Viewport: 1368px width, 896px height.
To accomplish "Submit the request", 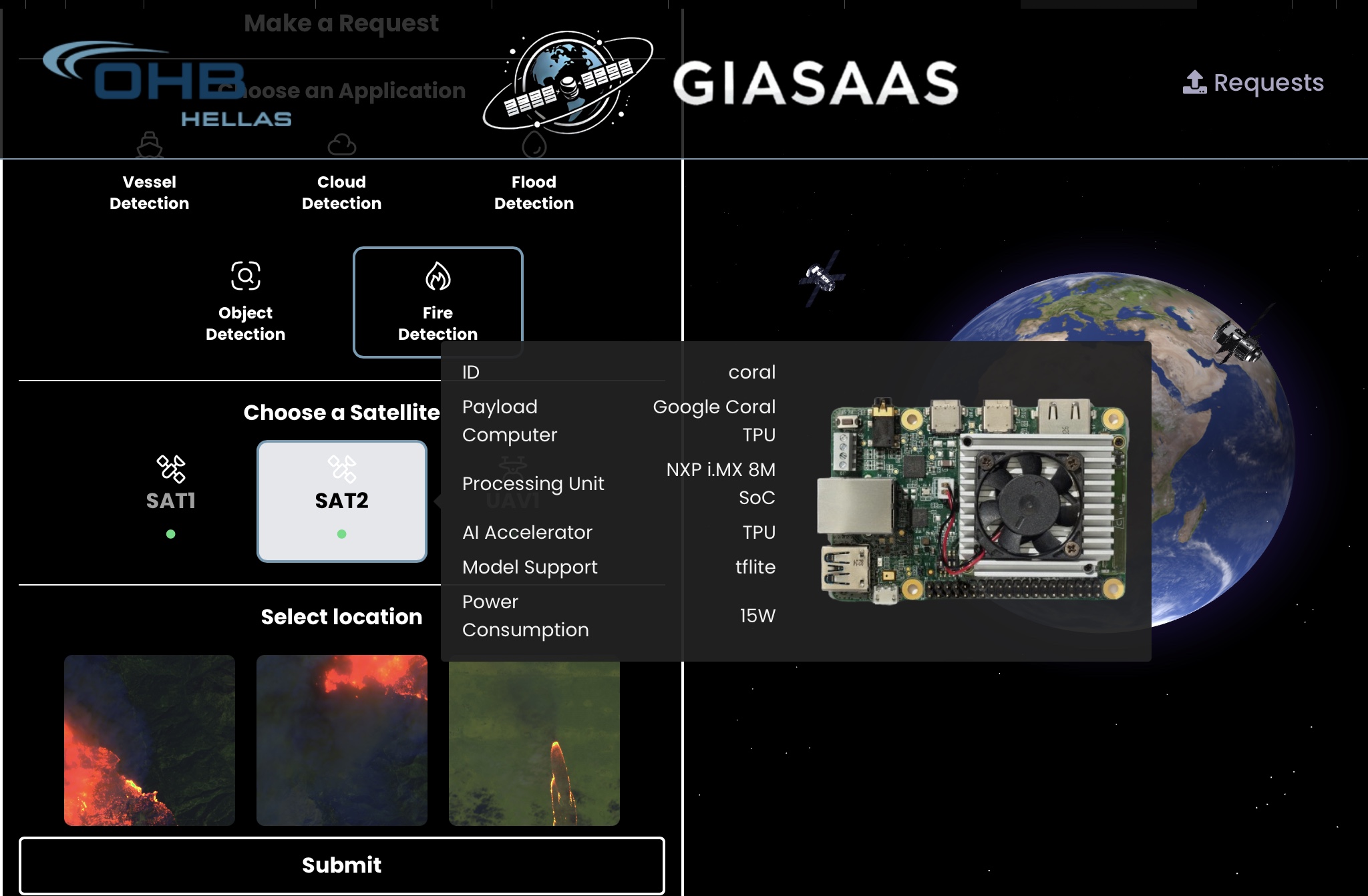I will (x=341, y=865).
